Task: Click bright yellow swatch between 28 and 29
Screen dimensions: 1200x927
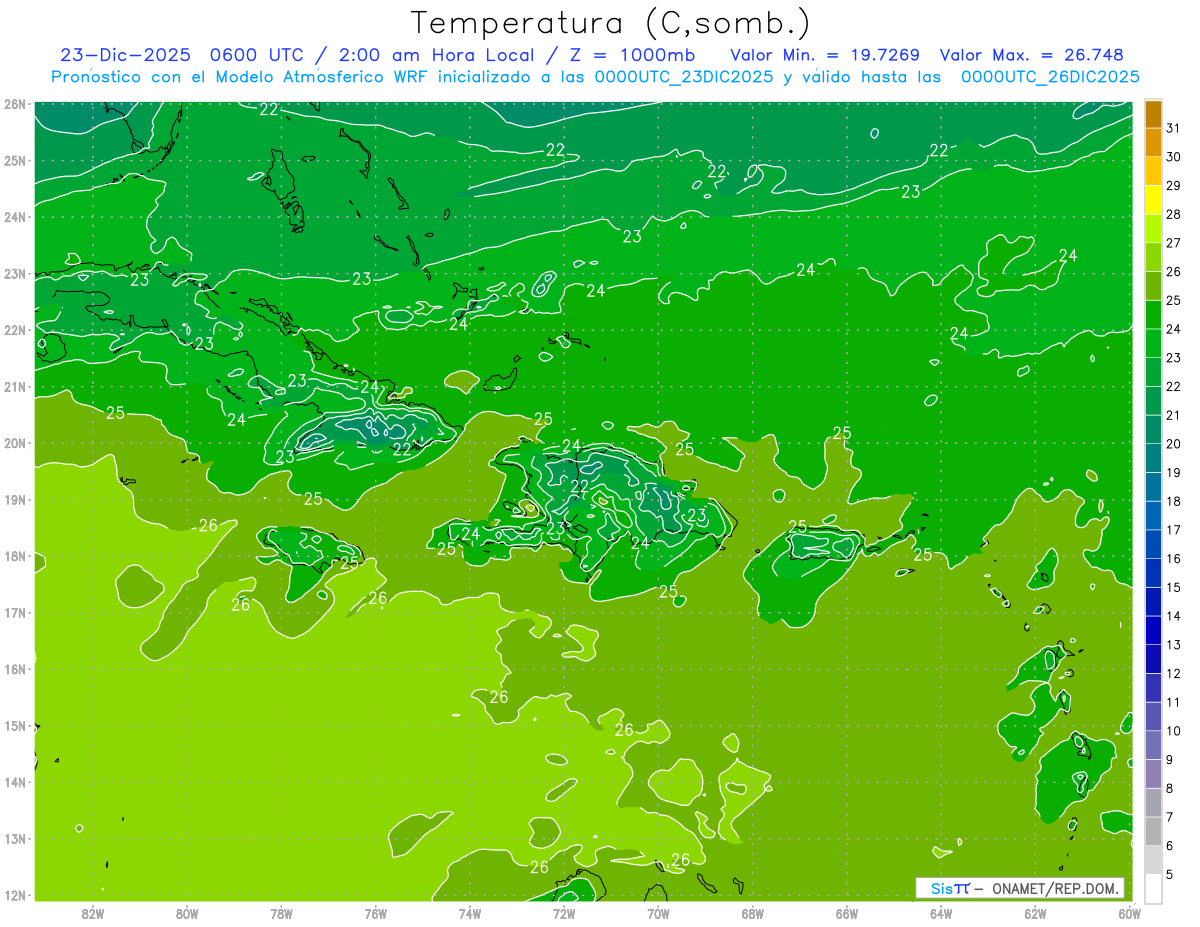Action: [1153, 200]
